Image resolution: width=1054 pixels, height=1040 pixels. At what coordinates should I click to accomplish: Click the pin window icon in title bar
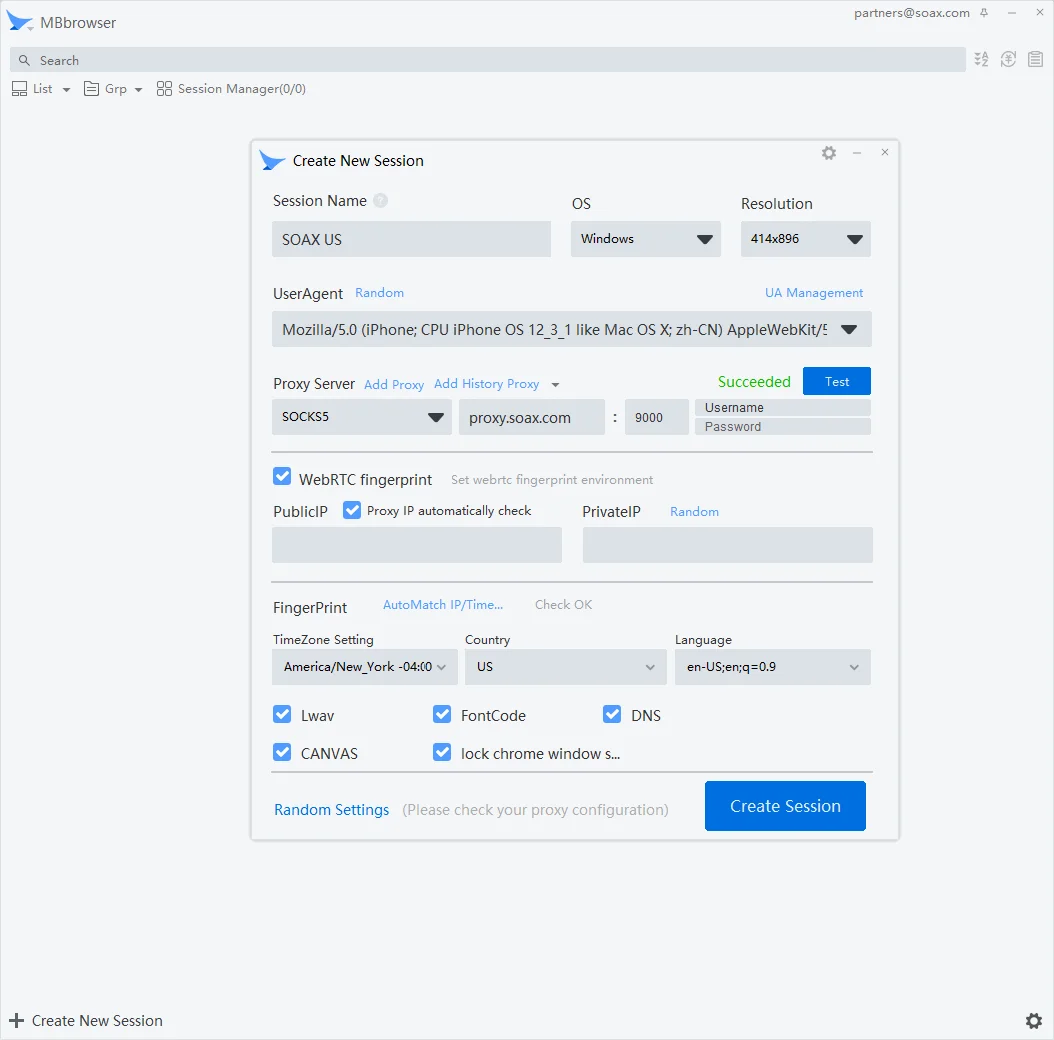tap(984, 13)
